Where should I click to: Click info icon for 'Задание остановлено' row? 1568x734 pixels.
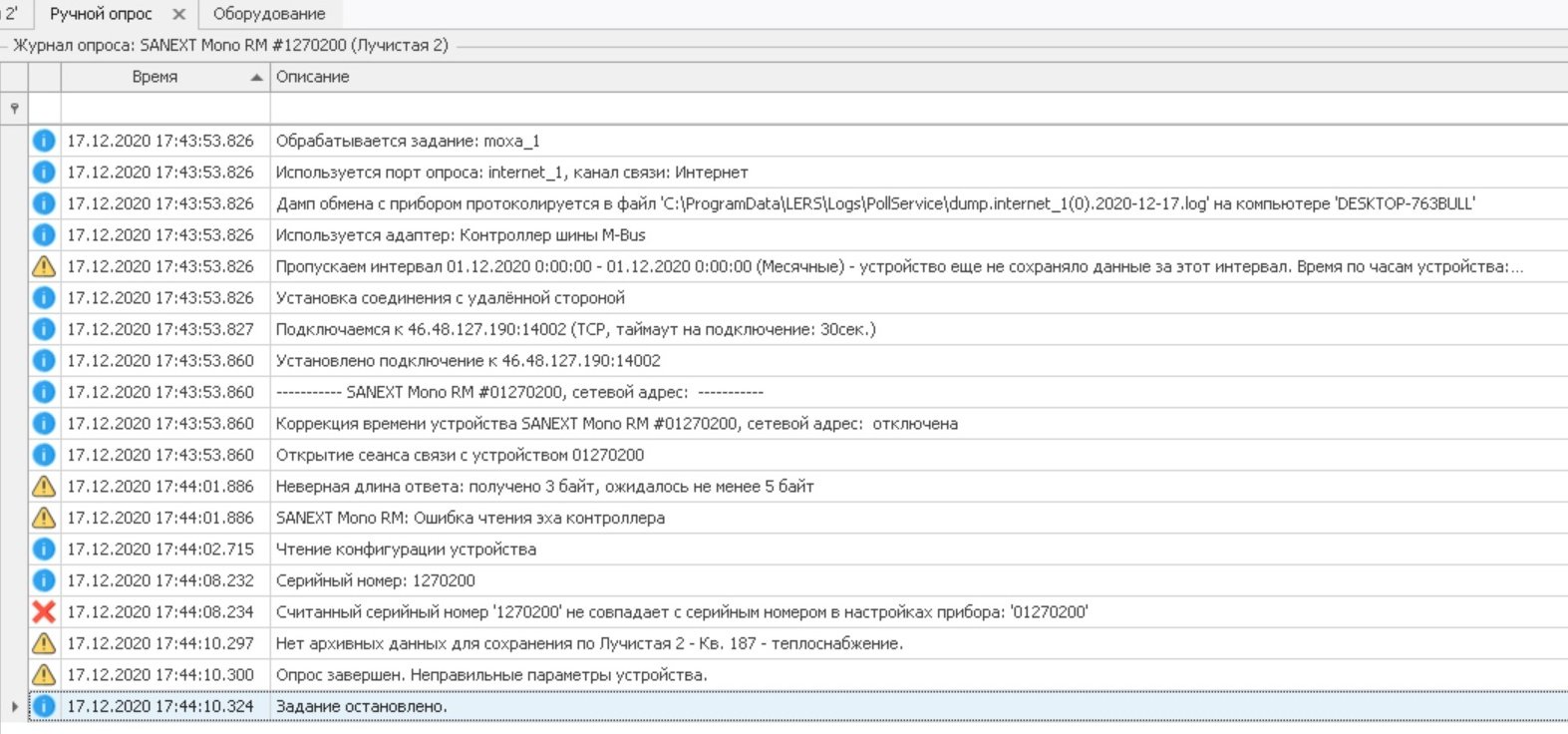[x=44, y=706]
